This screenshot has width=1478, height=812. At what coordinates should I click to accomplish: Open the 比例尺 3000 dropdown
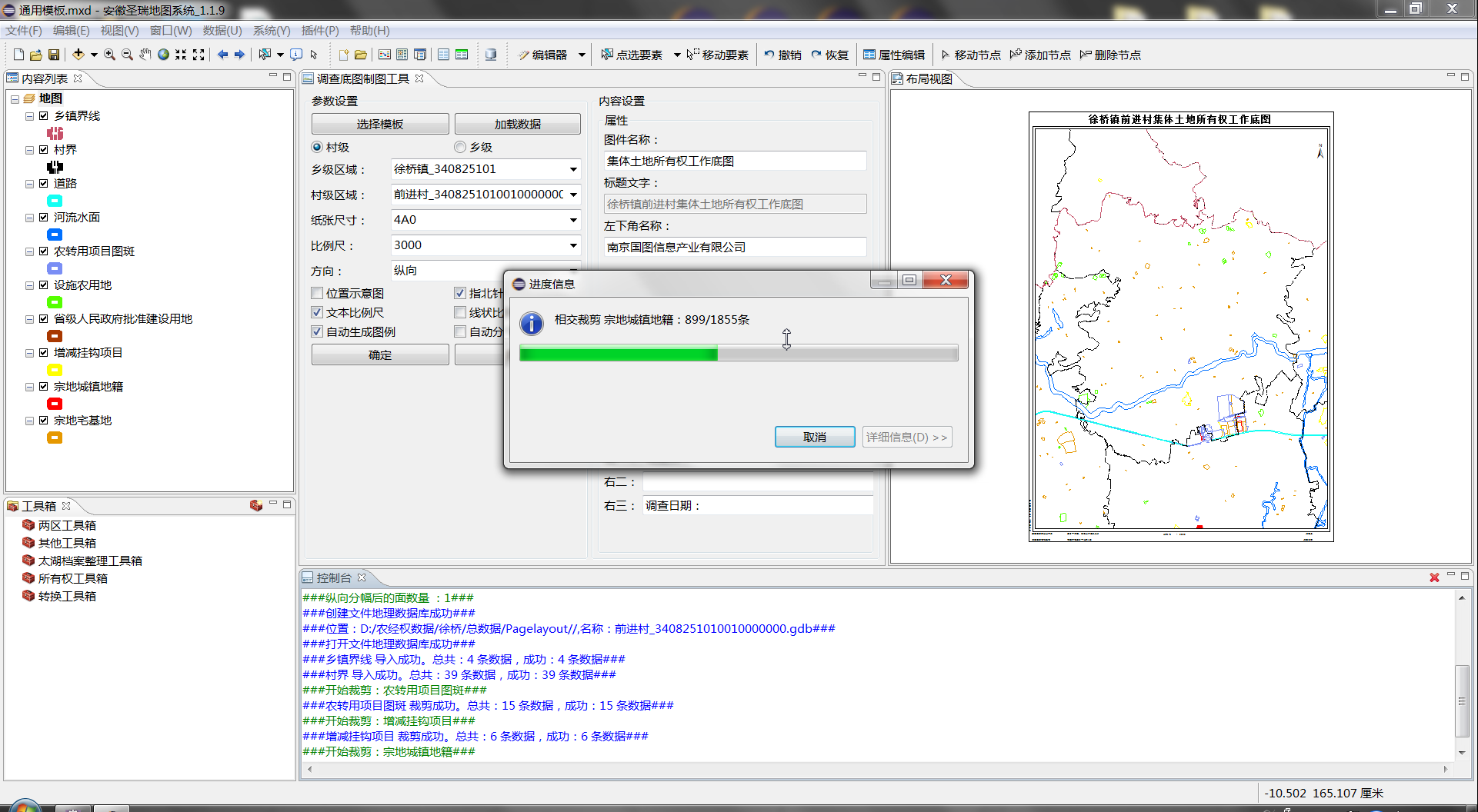tap(572, 245)
